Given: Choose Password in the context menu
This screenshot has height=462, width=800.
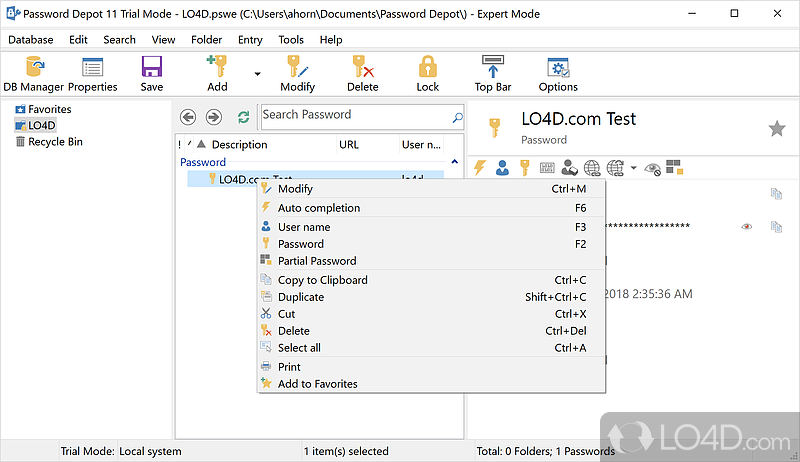Looking at the screenshot, I should pyautogui.click(x=431, y=244).
